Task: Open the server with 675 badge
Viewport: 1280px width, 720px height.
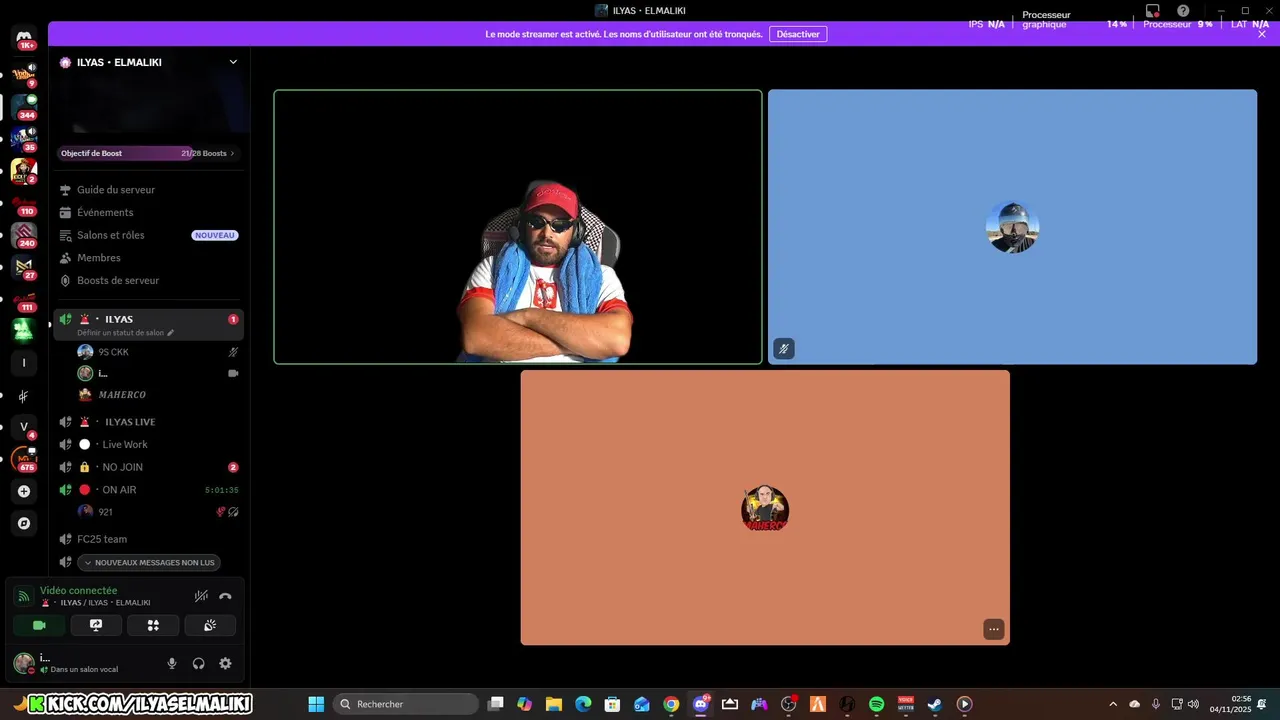Action: (24, 459)
